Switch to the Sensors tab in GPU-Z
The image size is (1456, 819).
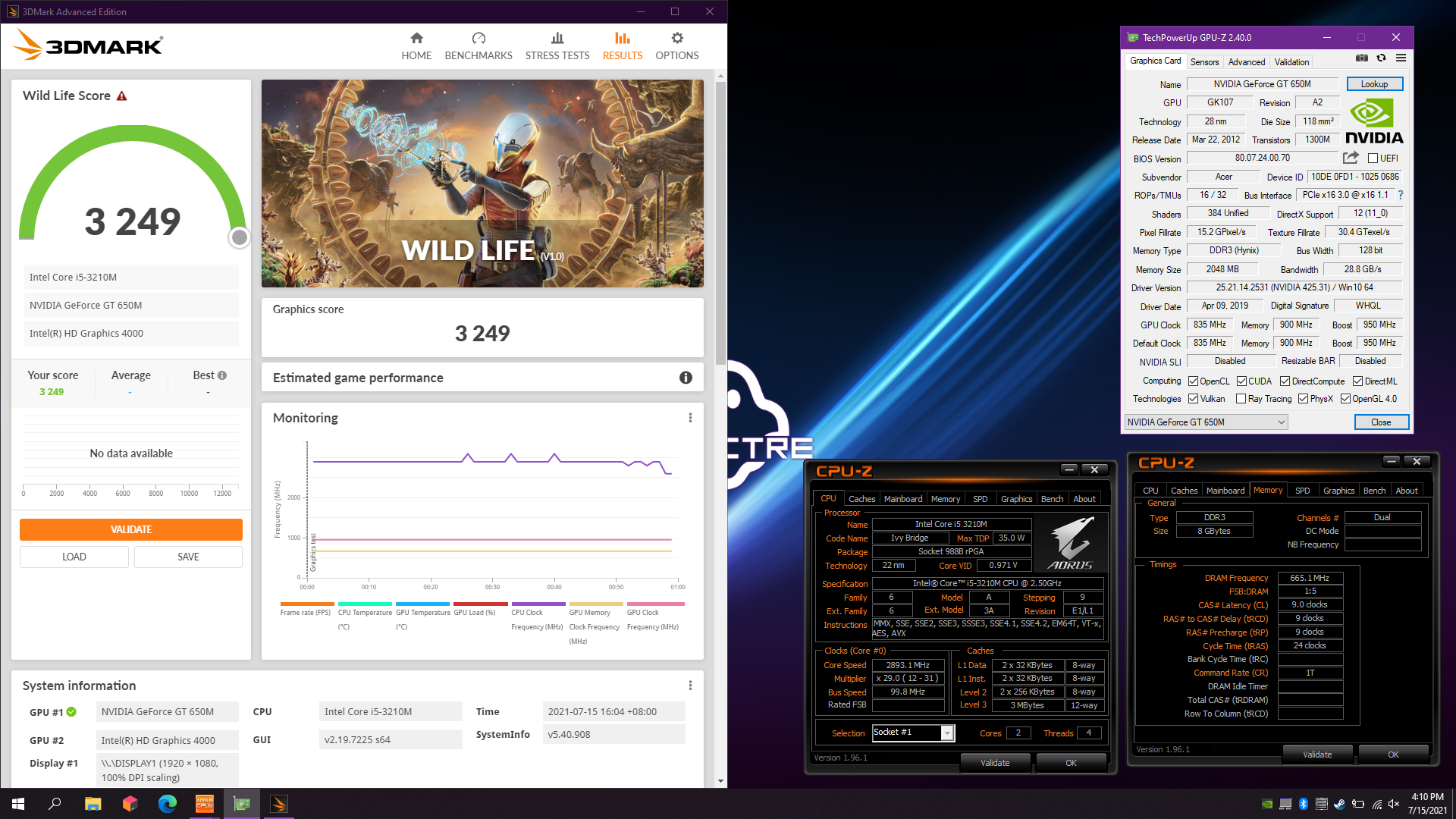tap(1204, 62)
